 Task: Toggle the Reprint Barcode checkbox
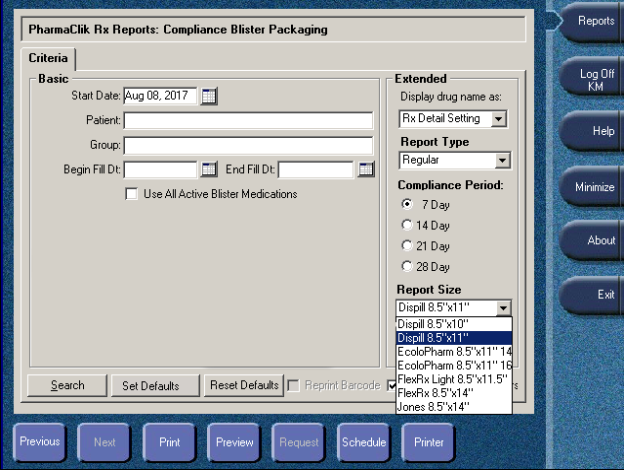[x=293, y=386]
